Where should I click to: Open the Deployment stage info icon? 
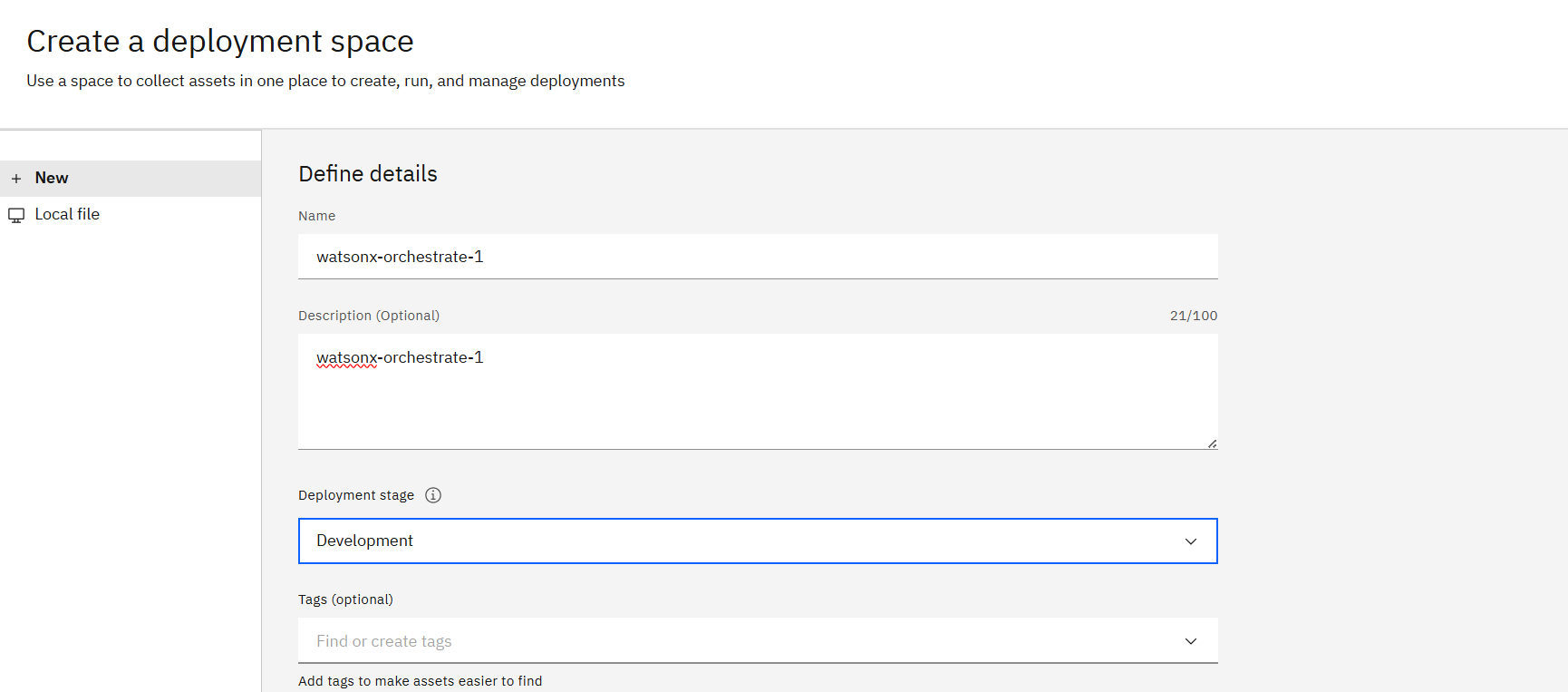(433, 495)
